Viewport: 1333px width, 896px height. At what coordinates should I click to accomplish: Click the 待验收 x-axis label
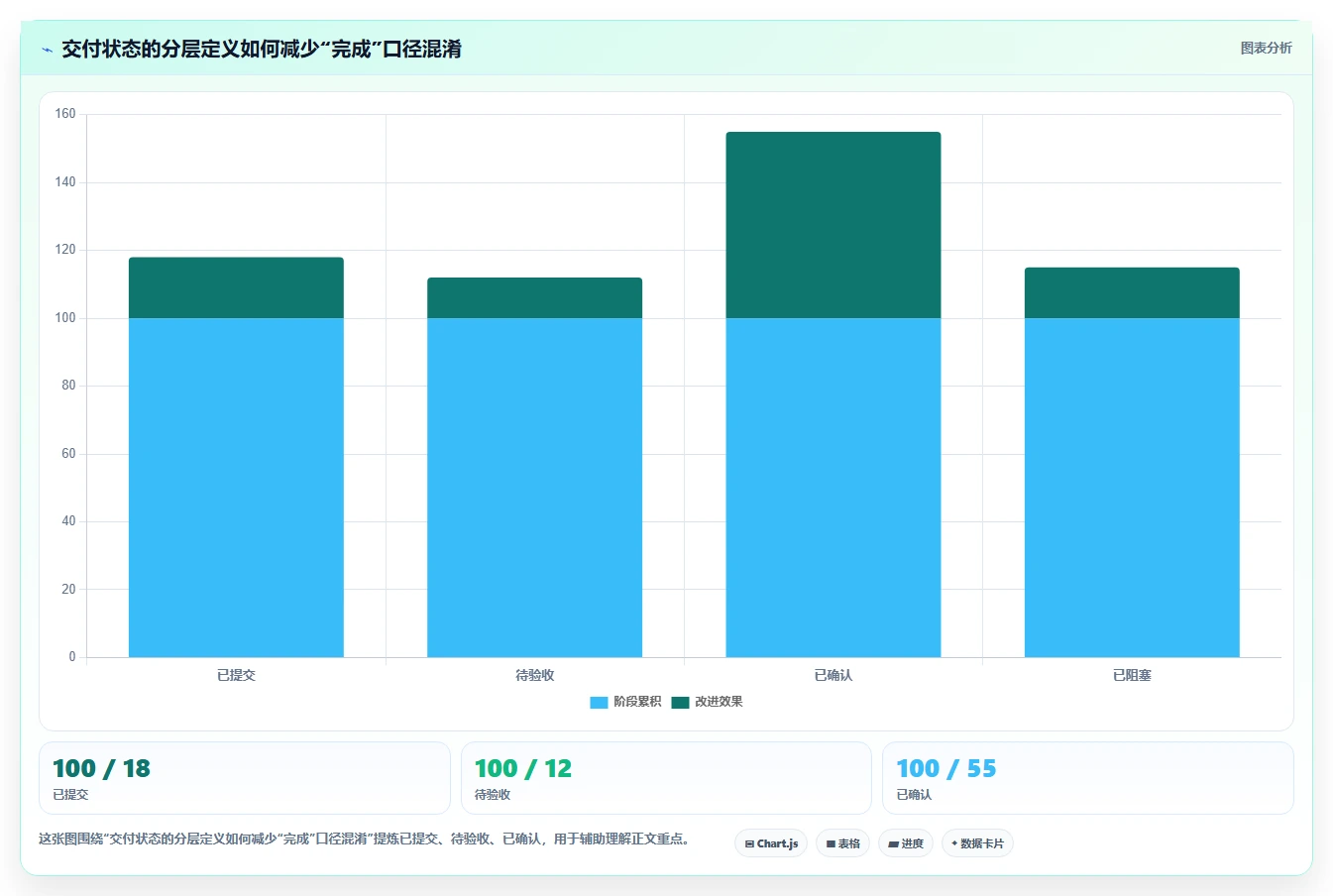(x=535, y=675)
